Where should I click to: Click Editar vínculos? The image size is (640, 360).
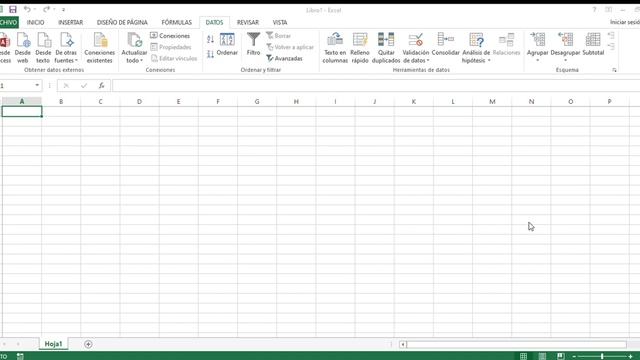[x=174, y=58]
